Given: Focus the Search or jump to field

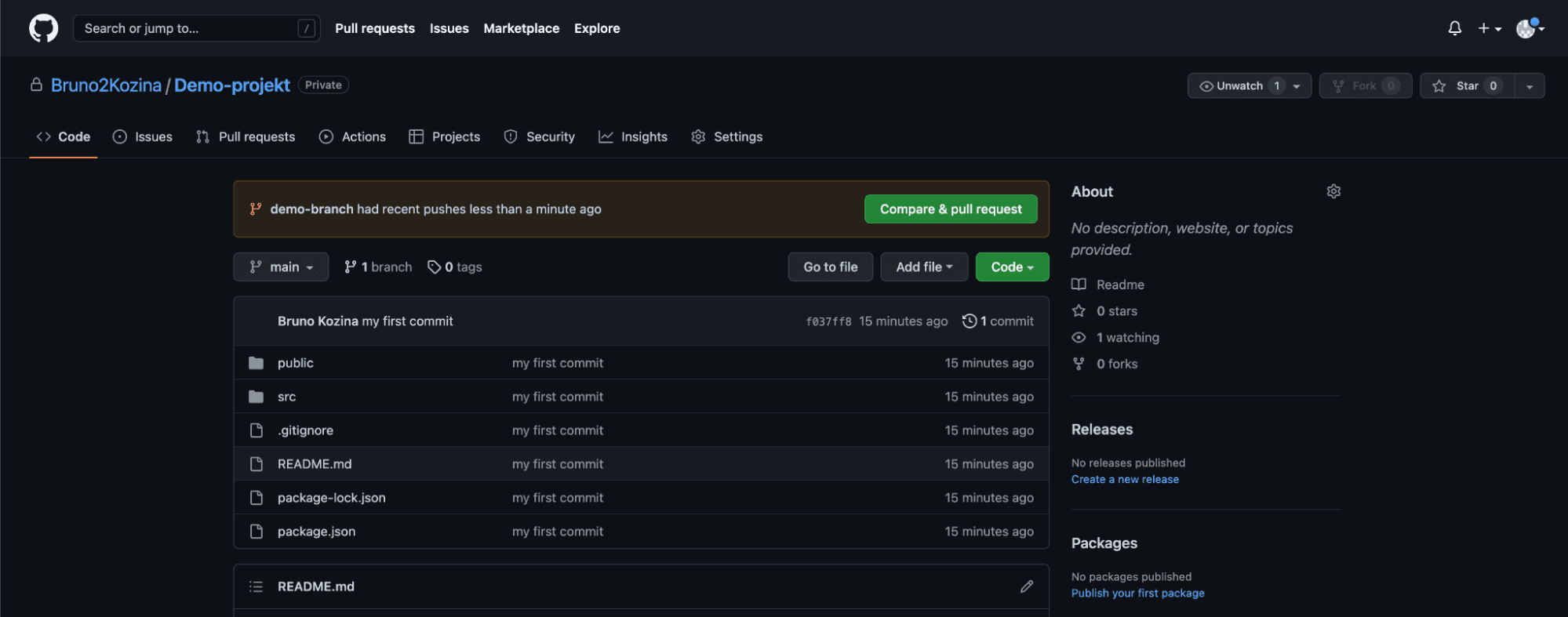Looking at the screenshot, I should pyautogui.click(x=188, y=28).
